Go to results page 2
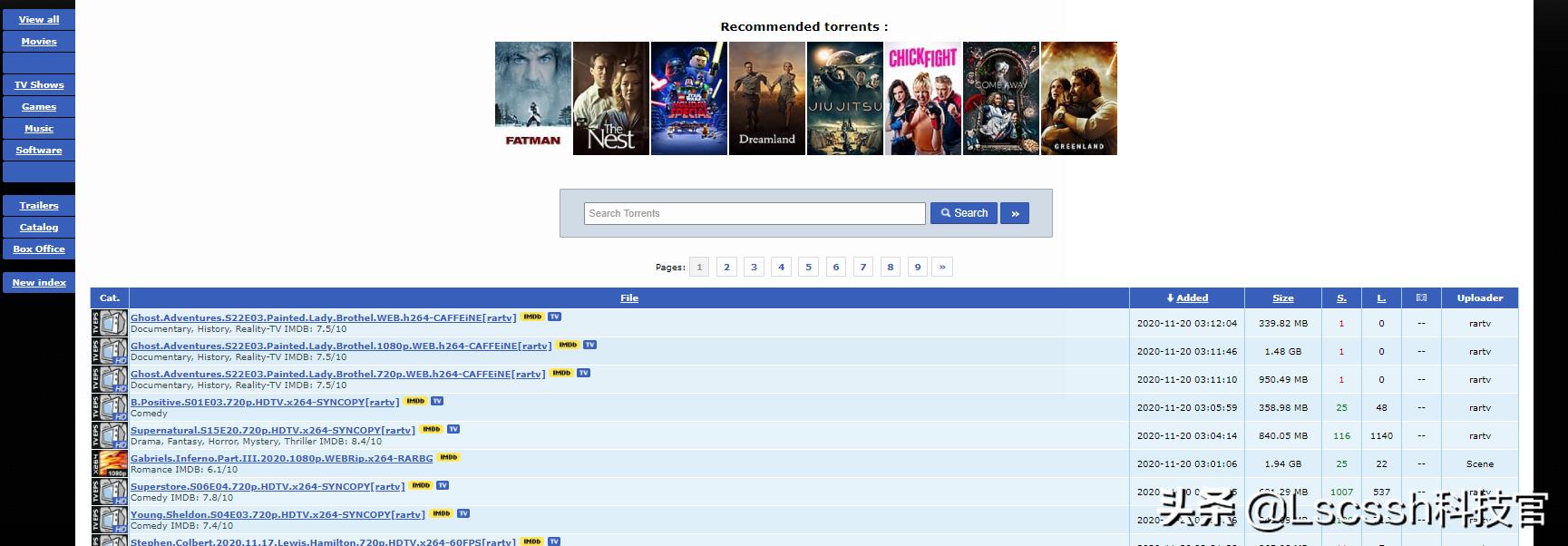1568x546 pixels. (726, 267)
